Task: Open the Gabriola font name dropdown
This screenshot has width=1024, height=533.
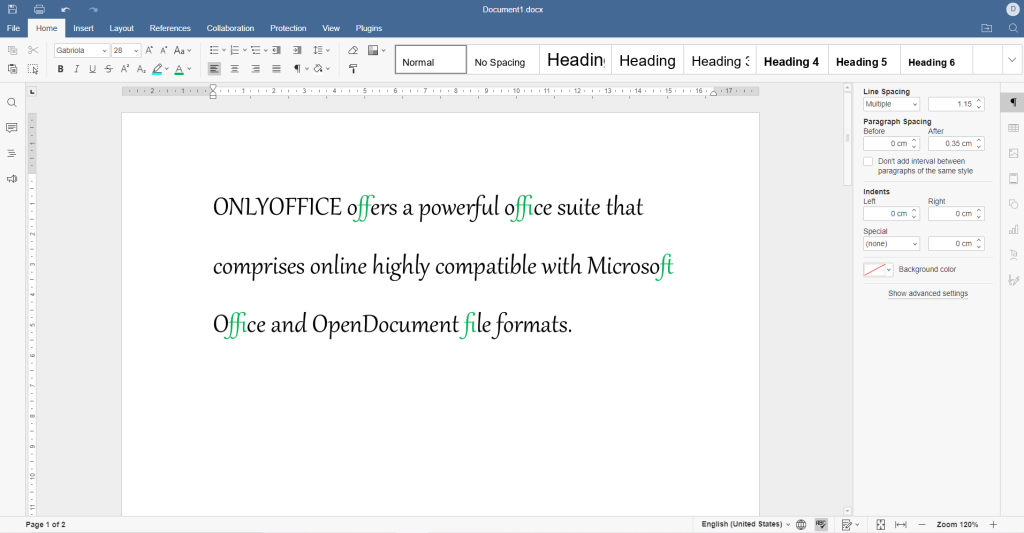Action: (104, 50)
